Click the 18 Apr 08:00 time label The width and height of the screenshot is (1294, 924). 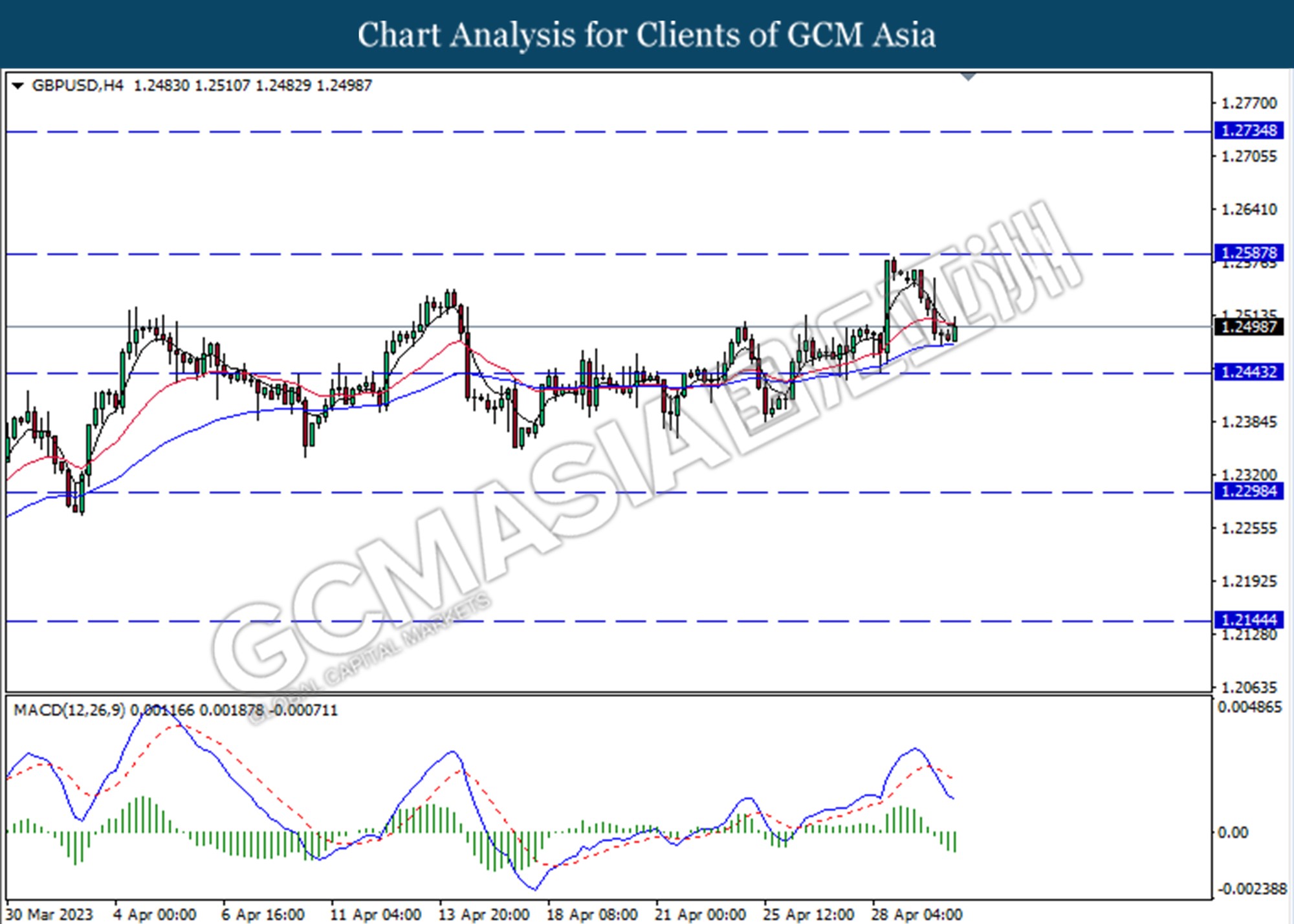click(592, 914)
